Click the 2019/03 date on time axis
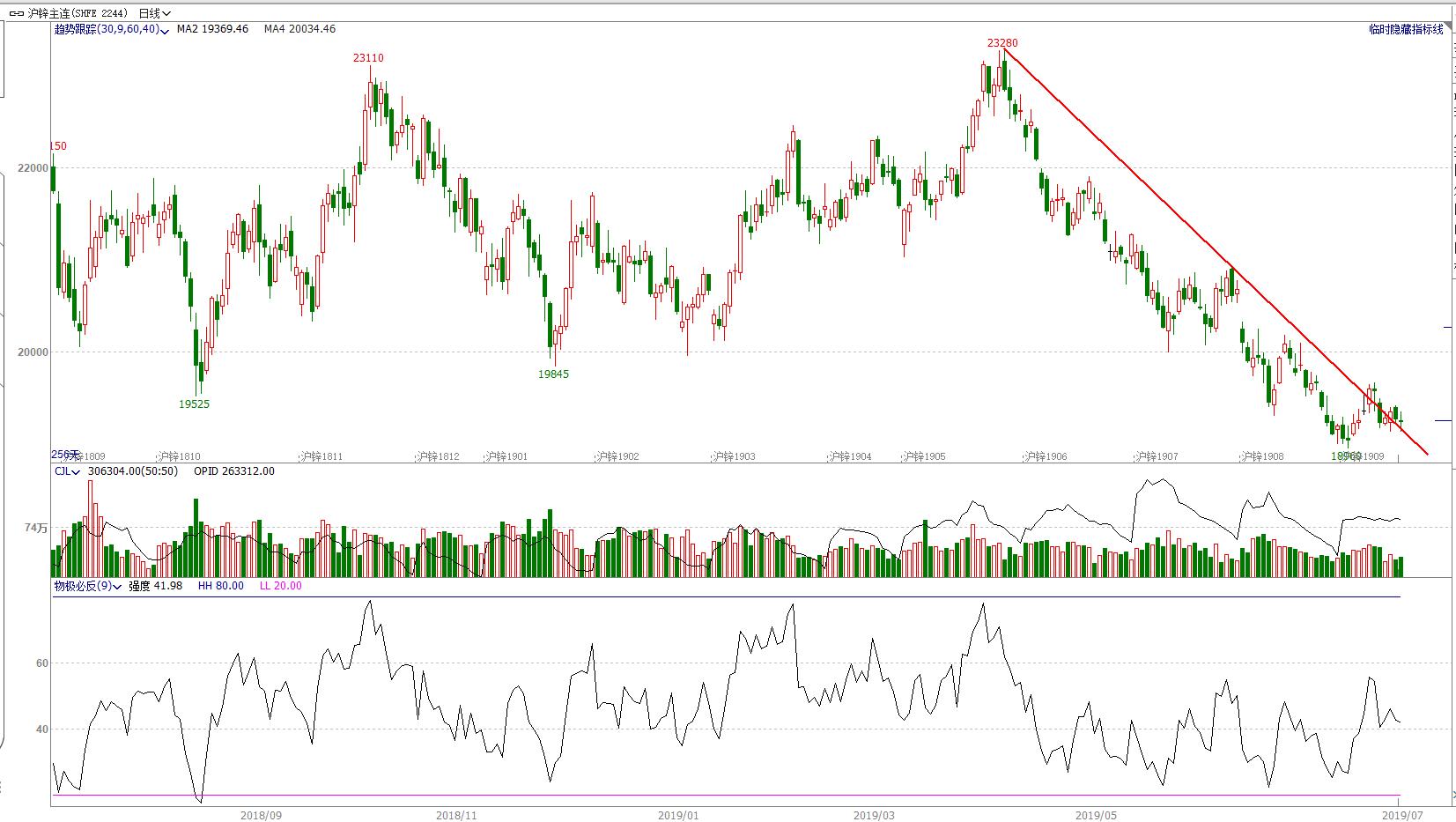 pos(875,815)
